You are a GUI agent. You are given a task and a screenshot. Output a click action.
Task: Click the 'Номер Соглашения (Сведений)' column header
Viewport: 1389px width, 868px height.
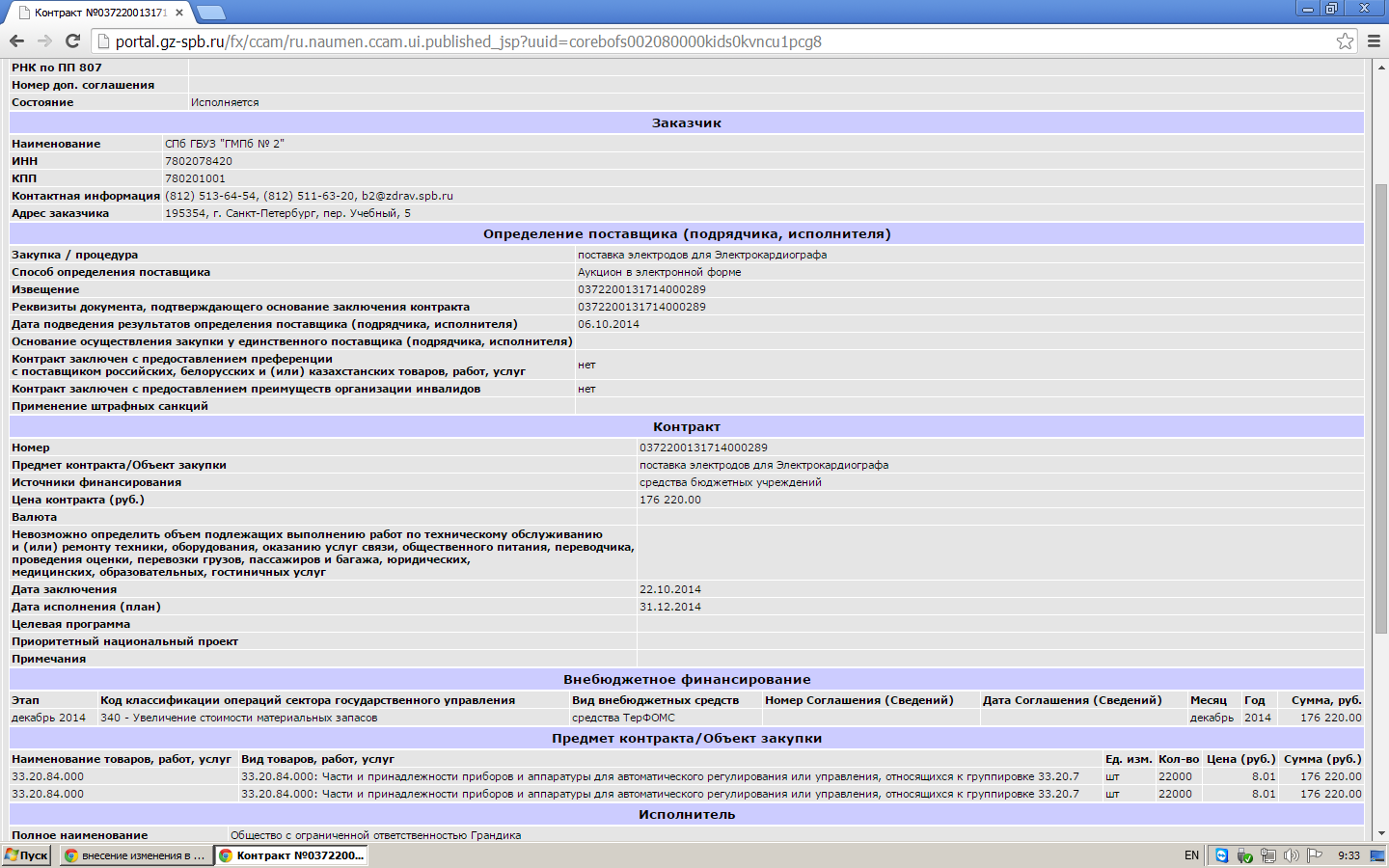point(859,700)
